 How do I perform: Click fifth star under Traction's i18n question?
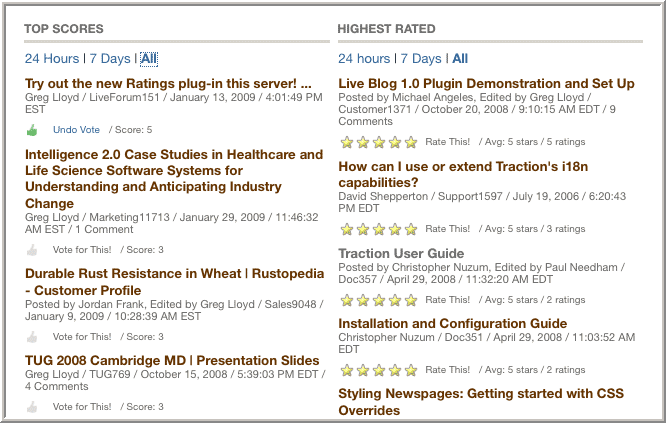point(410,229)
